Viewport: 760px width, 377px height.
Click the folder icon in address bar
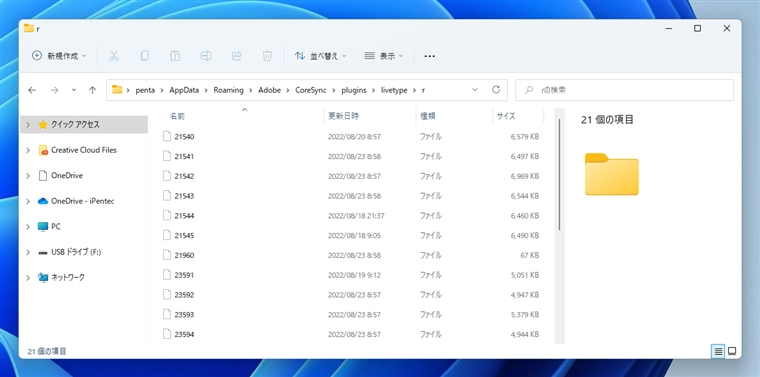(x=117, y=90)
